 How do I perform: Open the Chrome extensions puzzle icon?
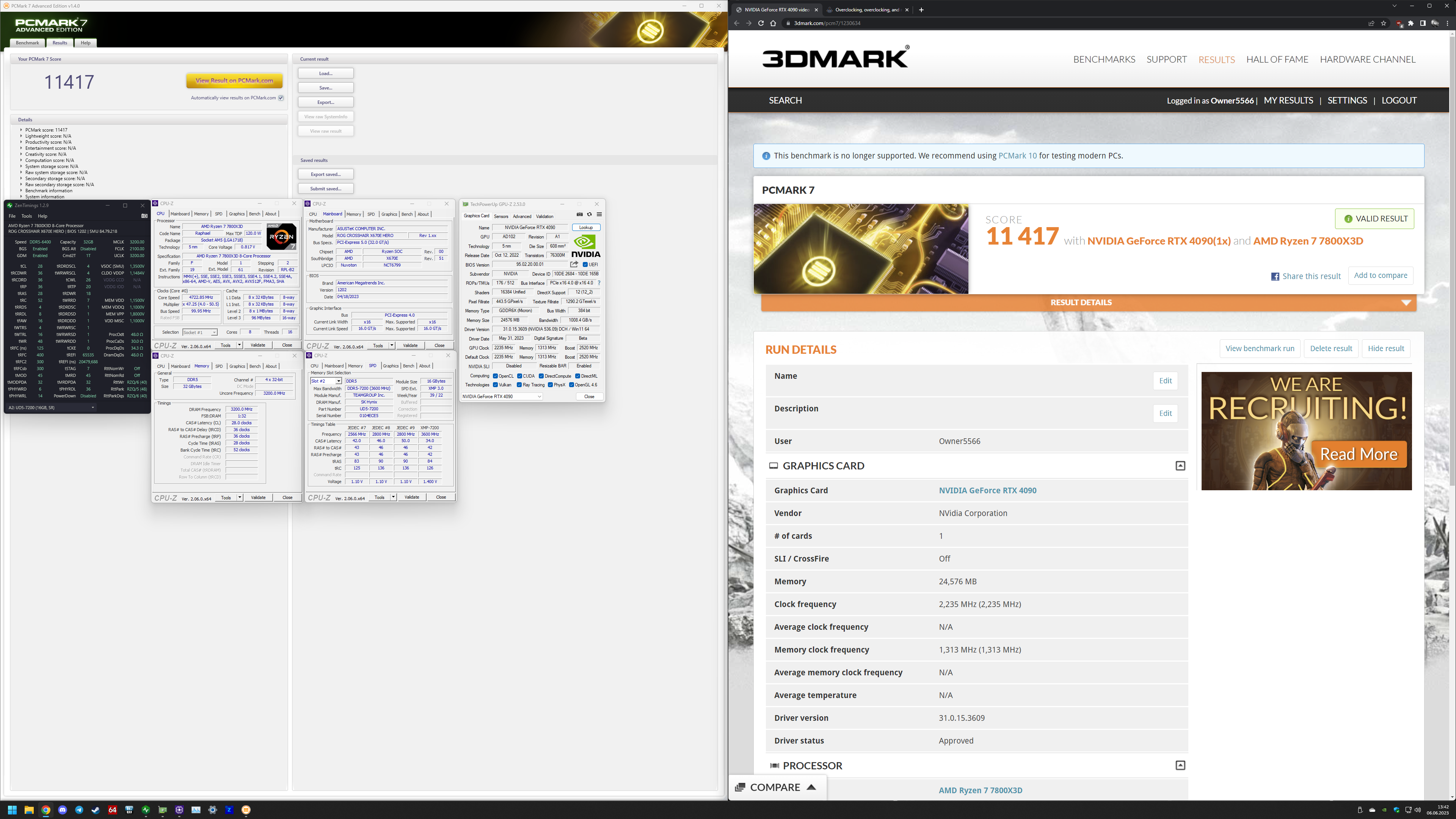click(x=1411, y=23)
